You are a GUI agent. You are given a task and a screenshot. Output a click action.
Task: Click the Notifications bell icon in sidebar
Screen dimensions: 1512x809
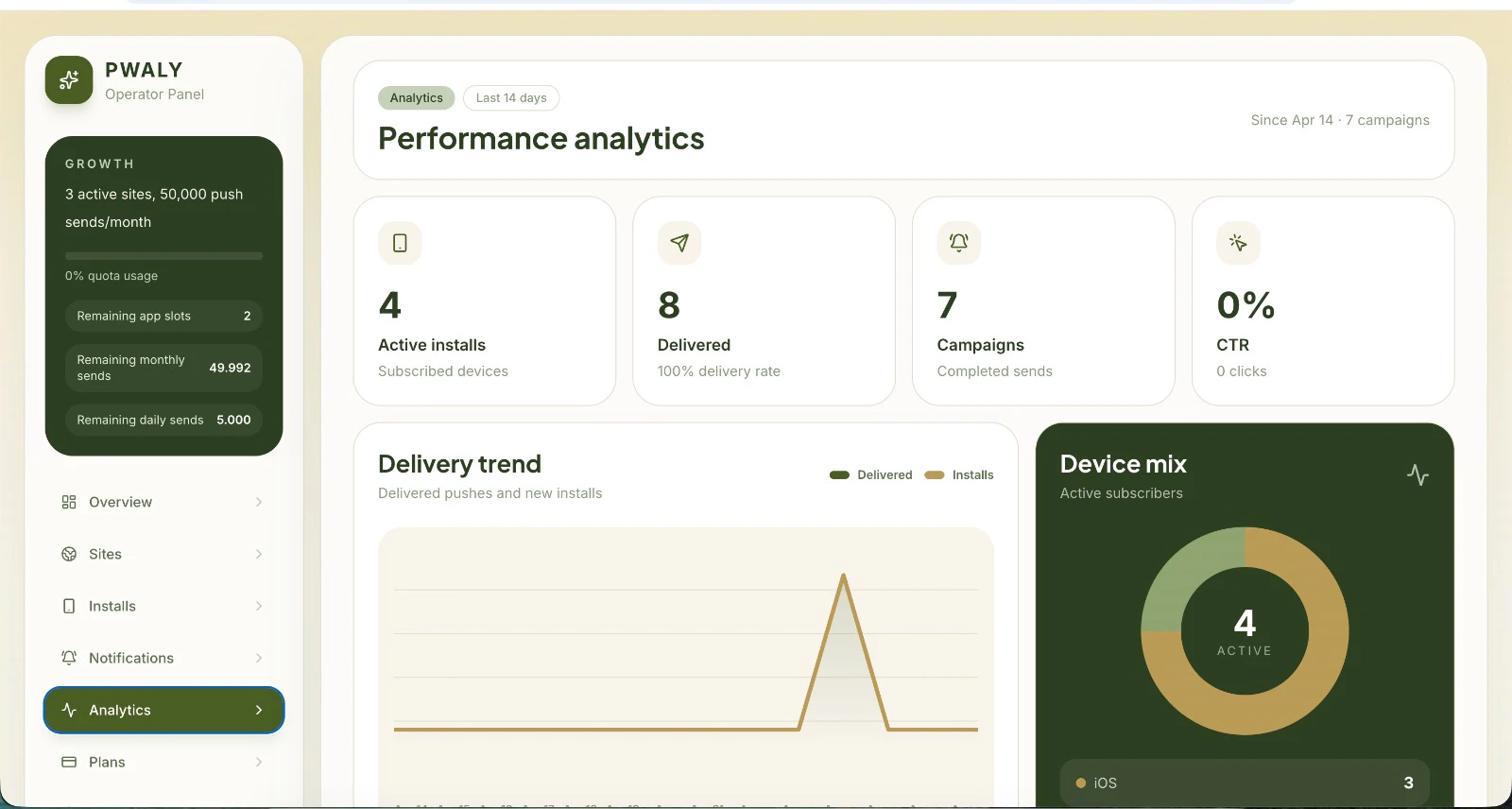click(x=69, y=658)
